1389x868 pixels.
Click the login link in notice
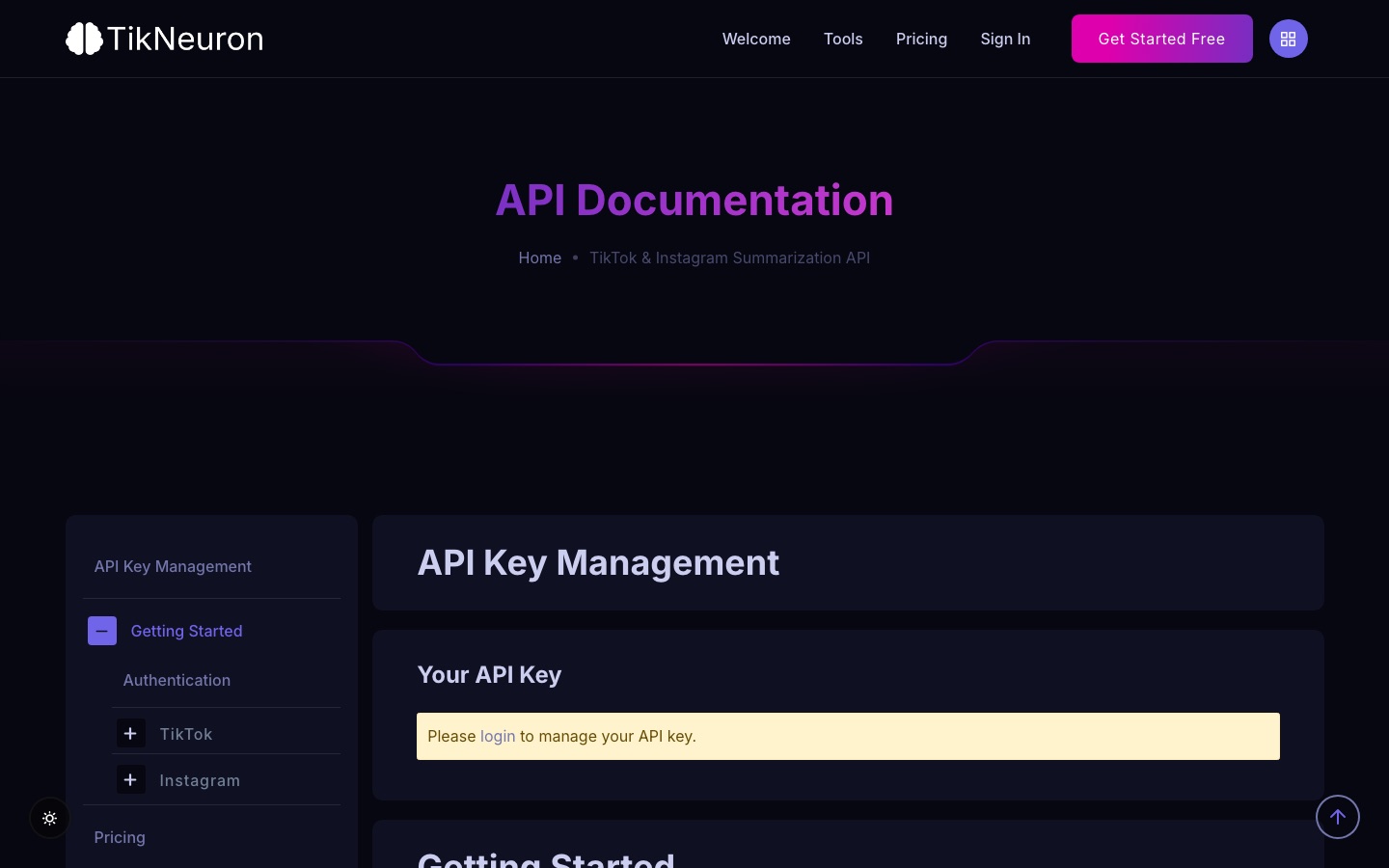point(498,736)
